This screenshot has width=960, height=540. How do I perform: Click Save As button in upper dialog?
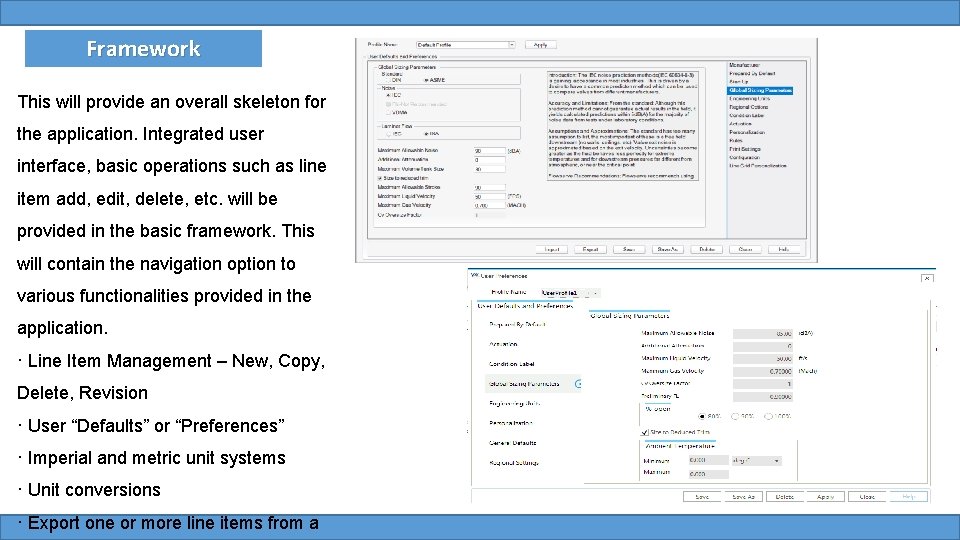pyautogui.click(x=667, y=250)
